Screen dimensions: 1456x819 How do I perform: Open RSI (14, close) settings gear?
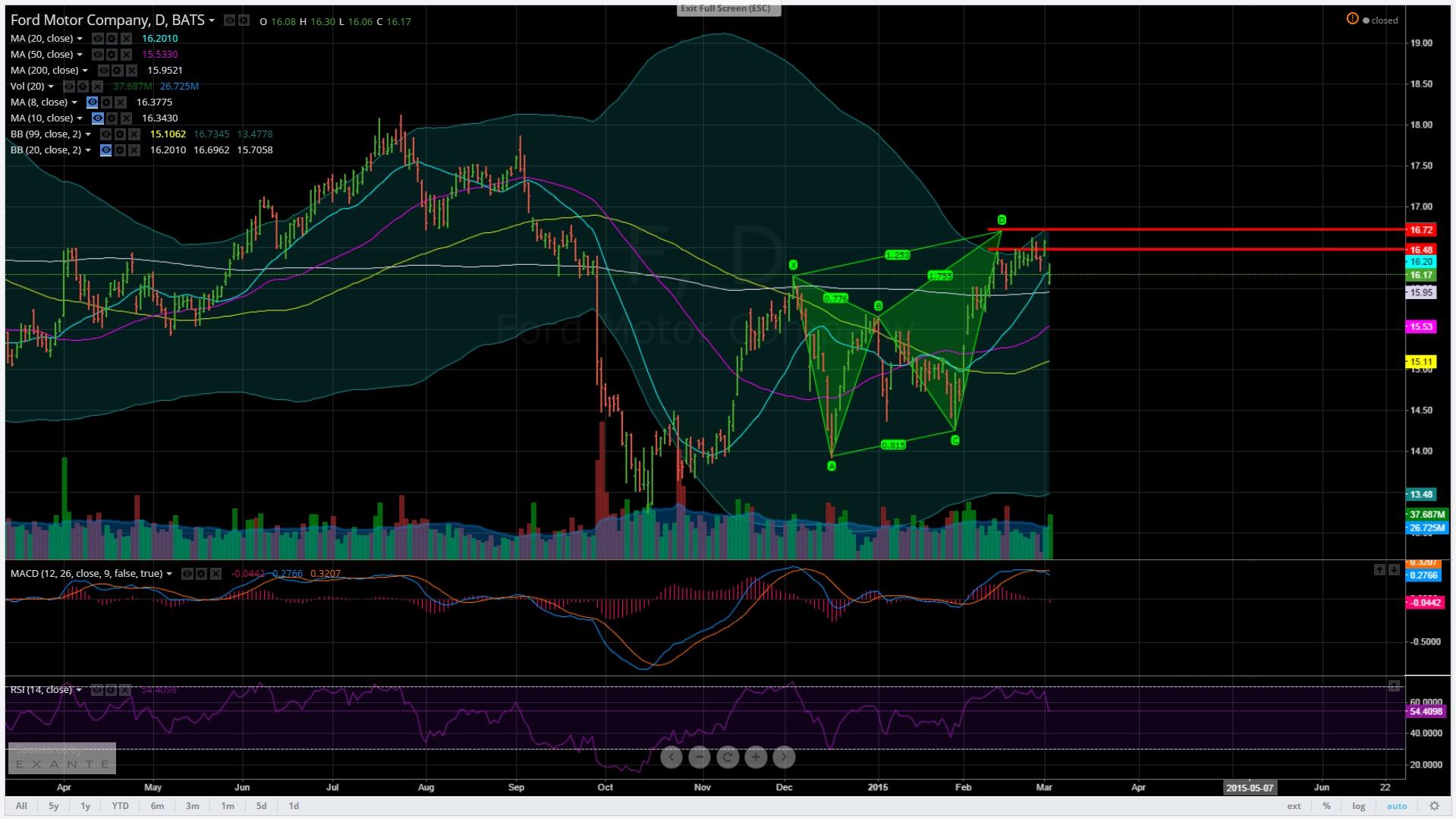(111, 689)
